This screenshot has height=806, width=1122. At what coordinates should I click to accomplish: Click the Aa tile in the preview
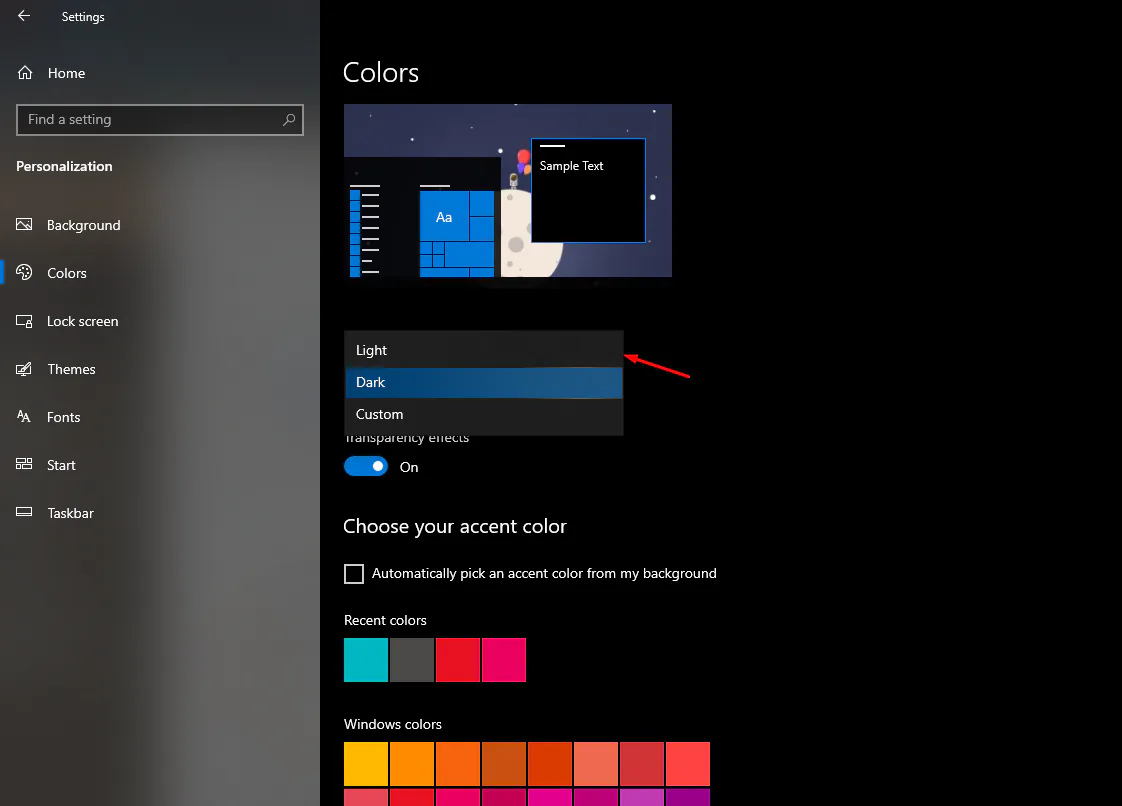tap(444, 217)
